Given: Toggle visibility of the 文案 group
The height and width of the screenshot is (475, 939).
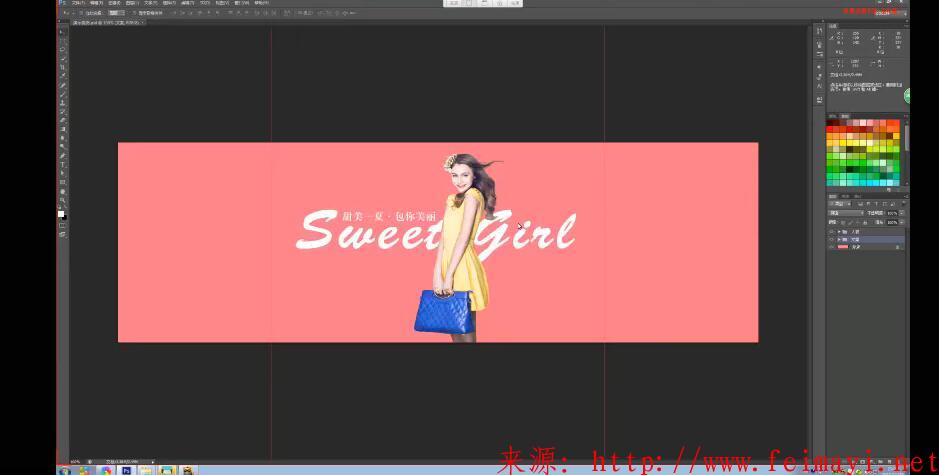Looking at the screenshot, I should pos(830,239).
